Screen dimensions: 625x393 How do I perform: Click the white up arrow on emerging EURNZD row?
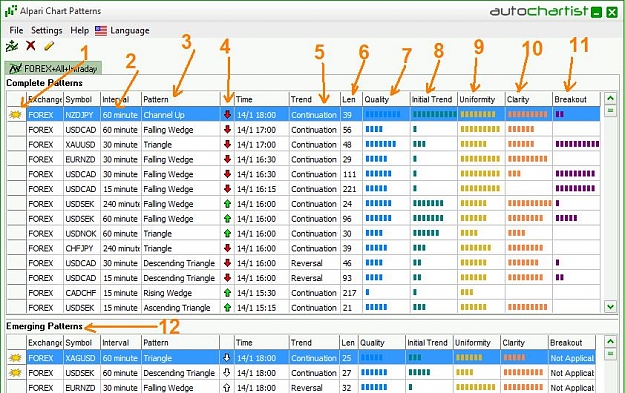click(x=227, y=387)
